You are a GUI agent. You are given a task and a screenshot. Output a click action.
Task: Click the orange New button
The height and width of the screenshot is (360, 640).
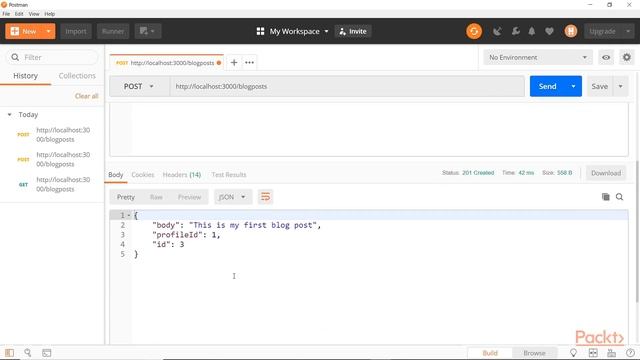coord(23,31)
